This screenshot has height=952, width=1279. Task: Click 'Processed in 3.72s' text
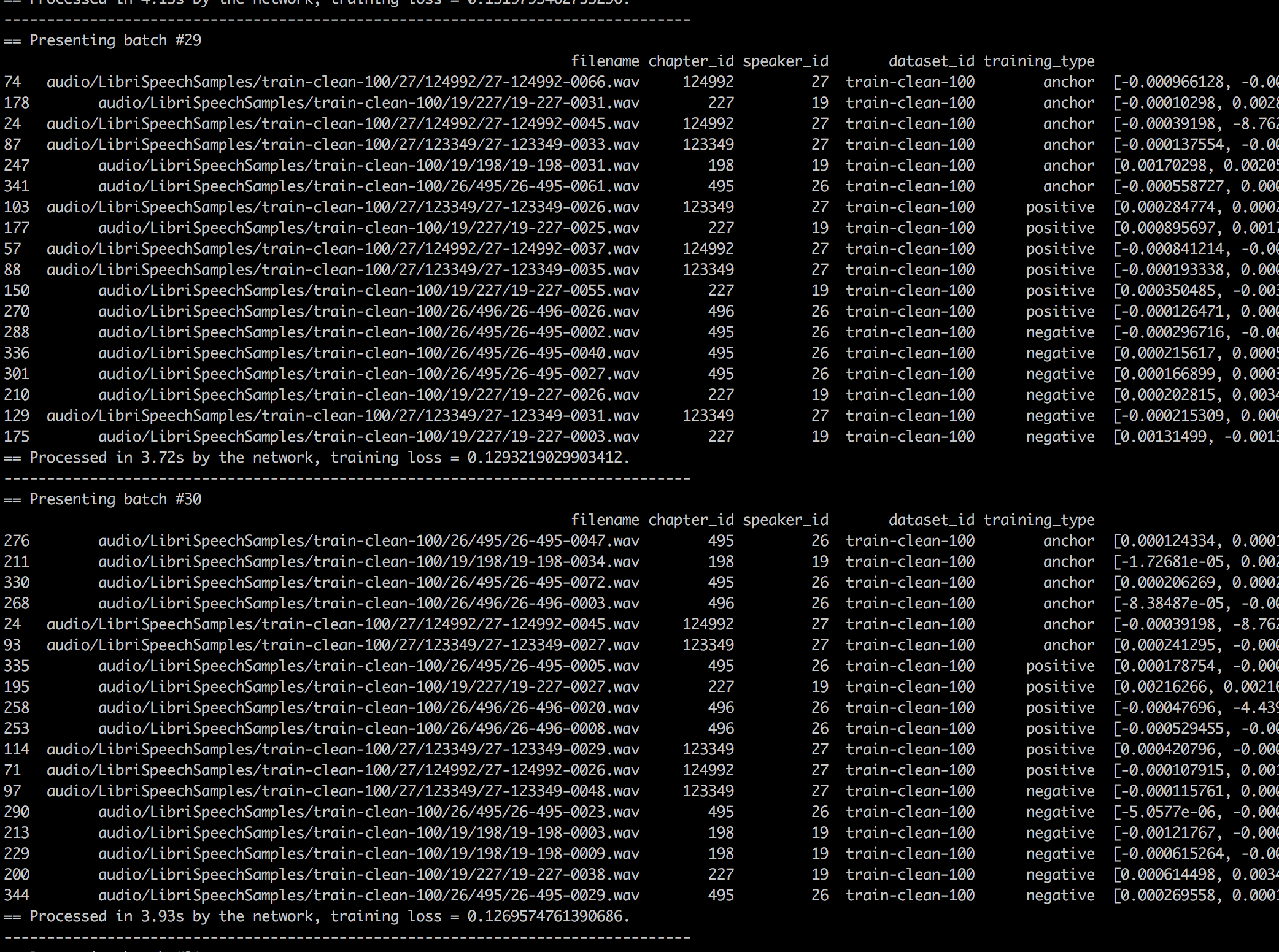coord(106,458)
